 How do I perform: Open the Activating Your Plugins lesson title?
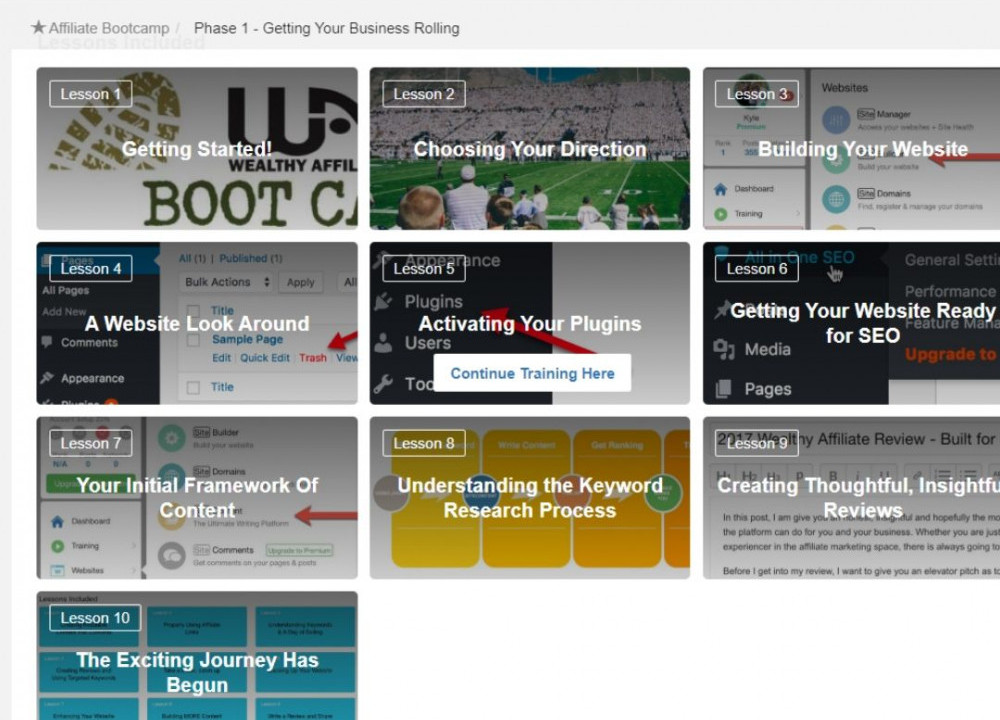(530, 323)
